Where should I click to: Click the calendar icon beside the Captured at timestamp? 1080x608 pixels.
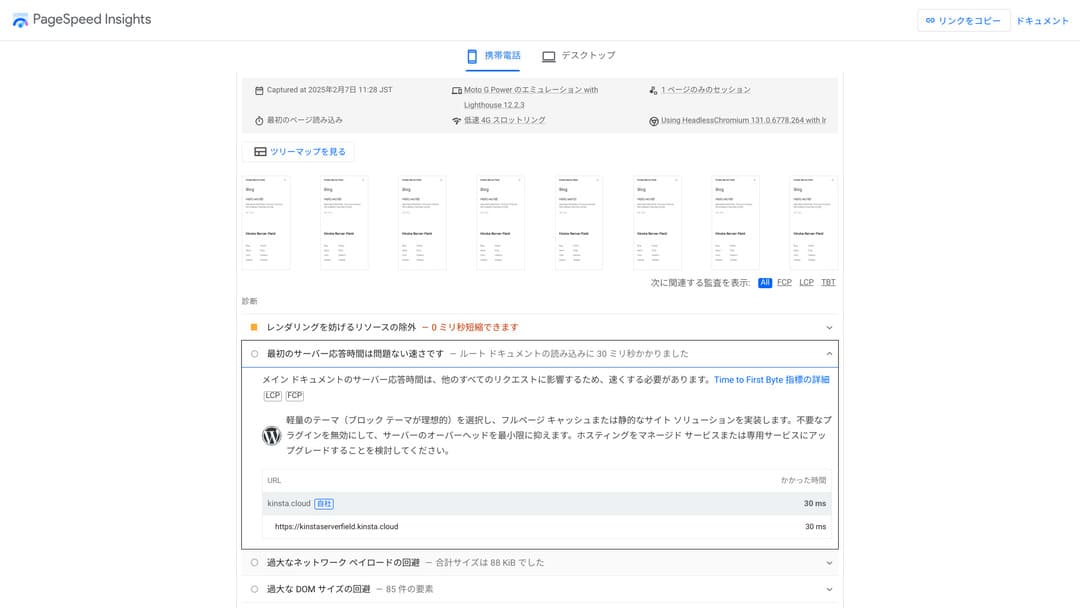tap(259, 90)
